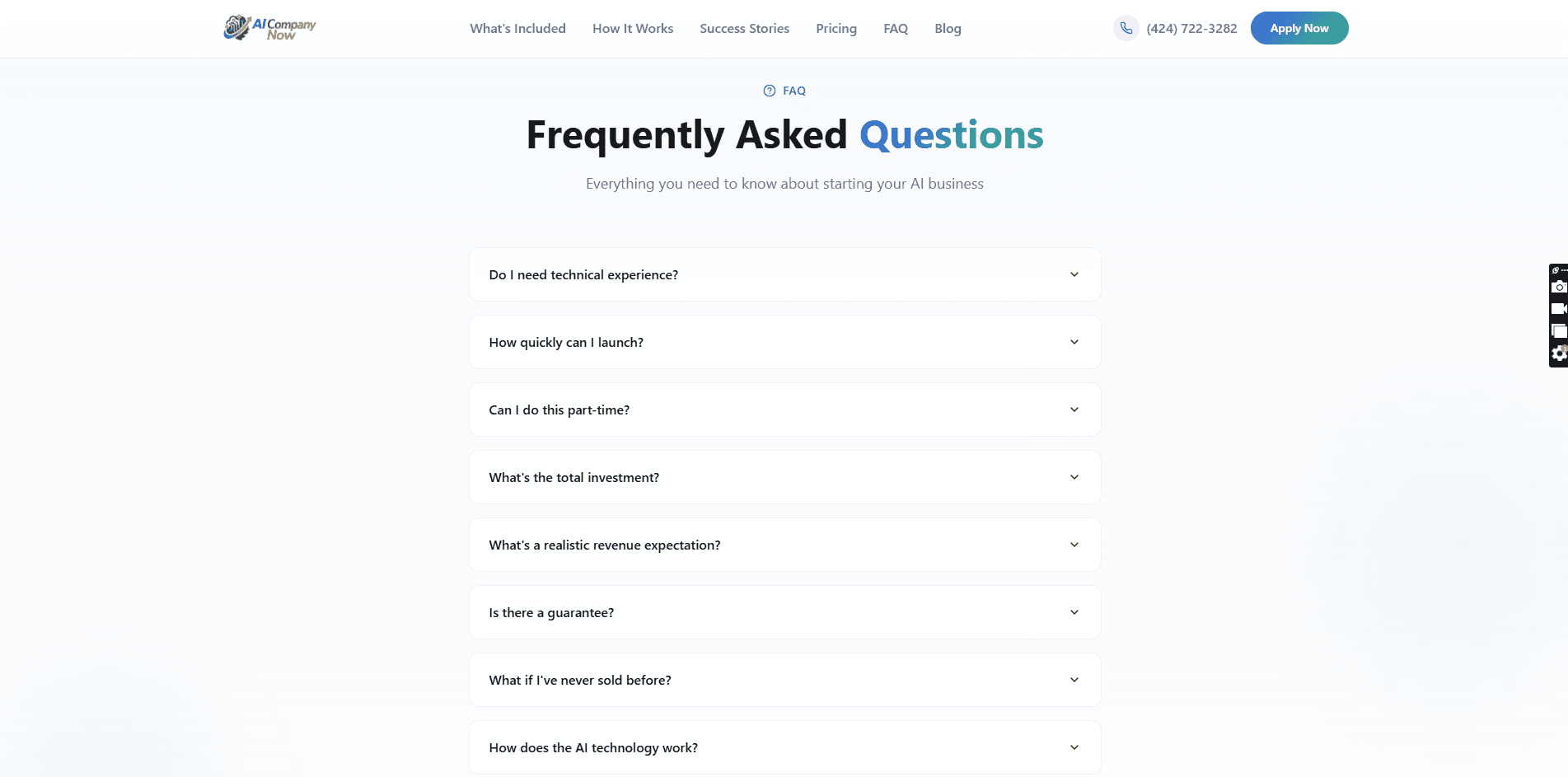Open the What's Included menu item
The width and height of the screenshot is (1568, 777).
coord(517,28)
